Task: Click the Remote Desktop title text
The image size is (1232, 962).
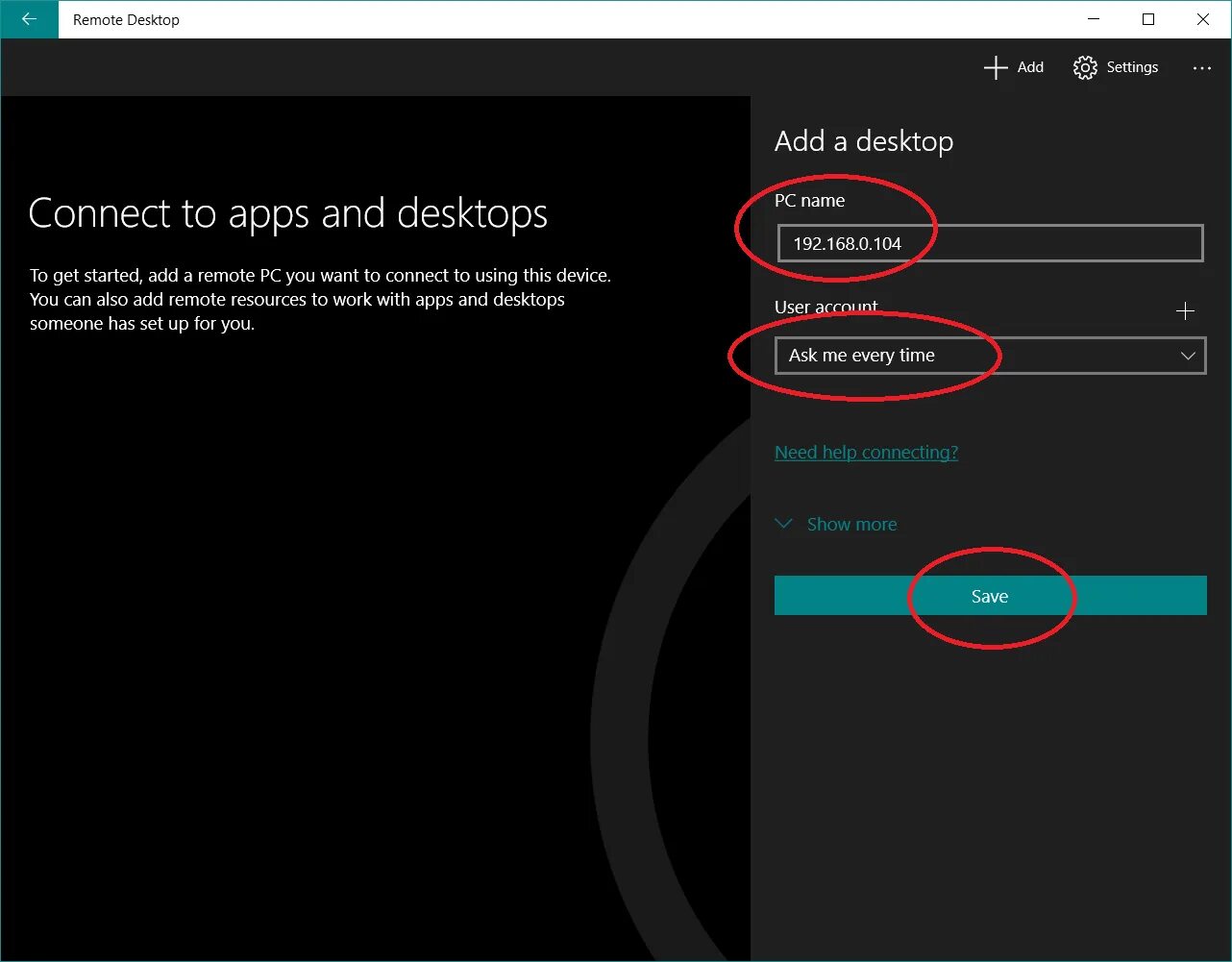Action: (126, 20)
